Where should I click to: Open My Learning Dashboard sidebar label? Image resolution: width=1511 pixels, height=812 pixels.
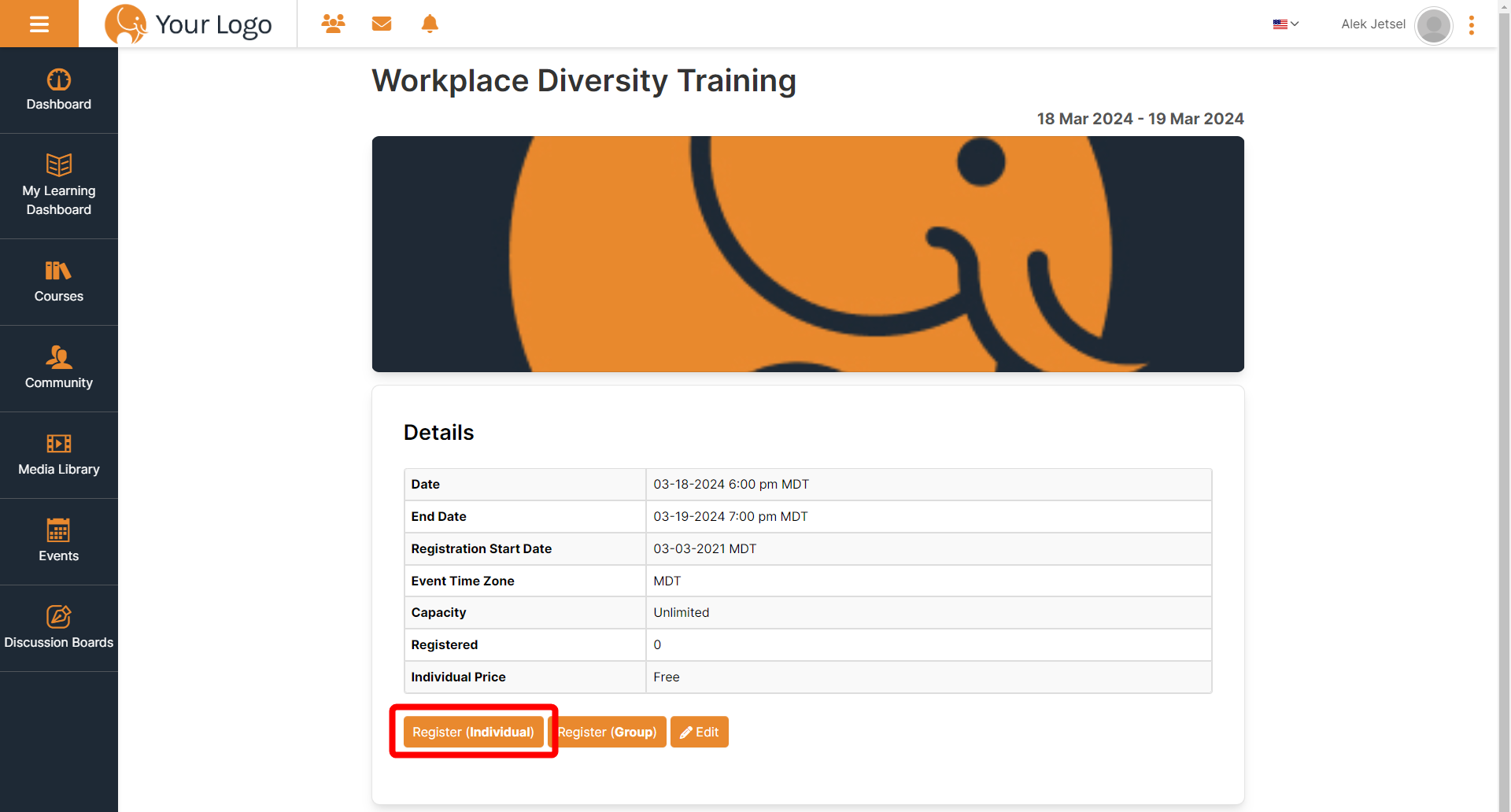(x=59, y=200)
